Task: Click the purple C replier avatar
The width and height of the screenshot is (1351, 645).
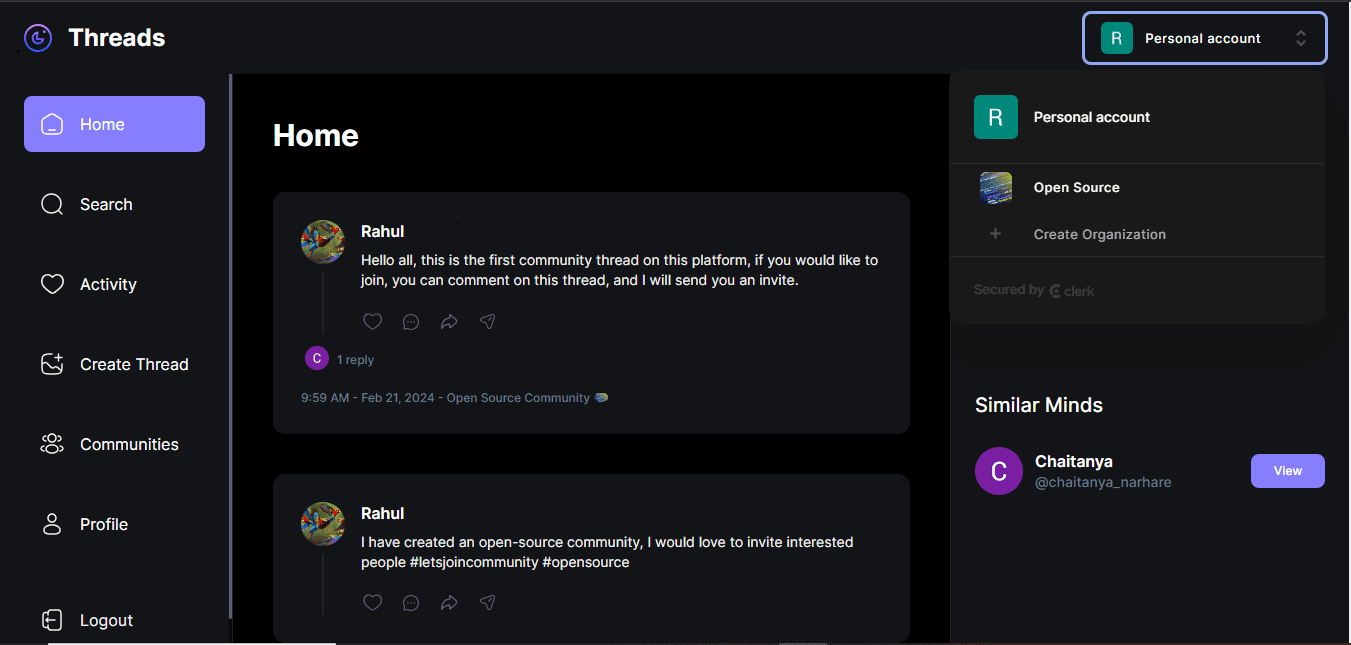Action: pyautogui.click(x=317, y=358)
